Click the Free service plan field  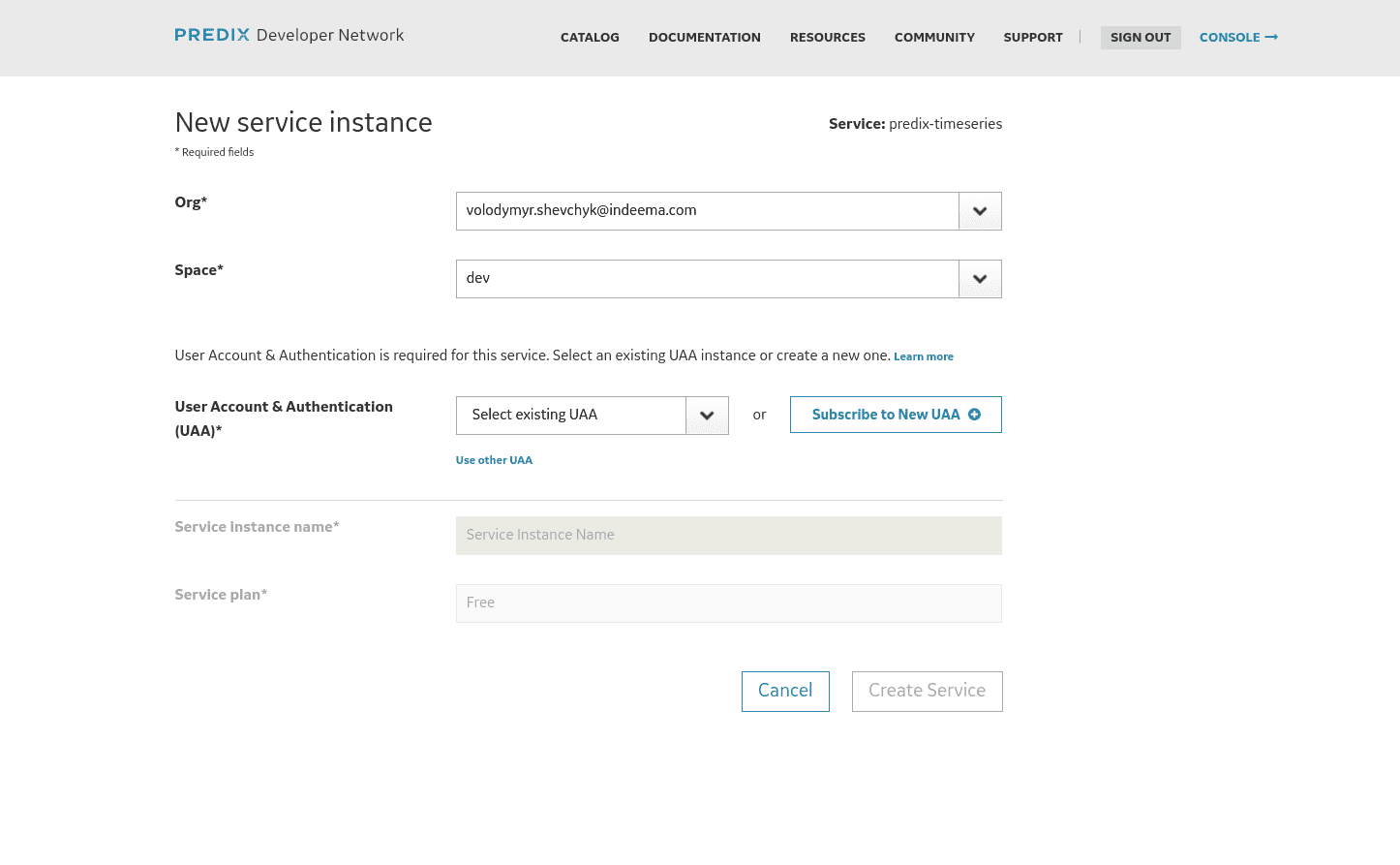pos(728,602)
